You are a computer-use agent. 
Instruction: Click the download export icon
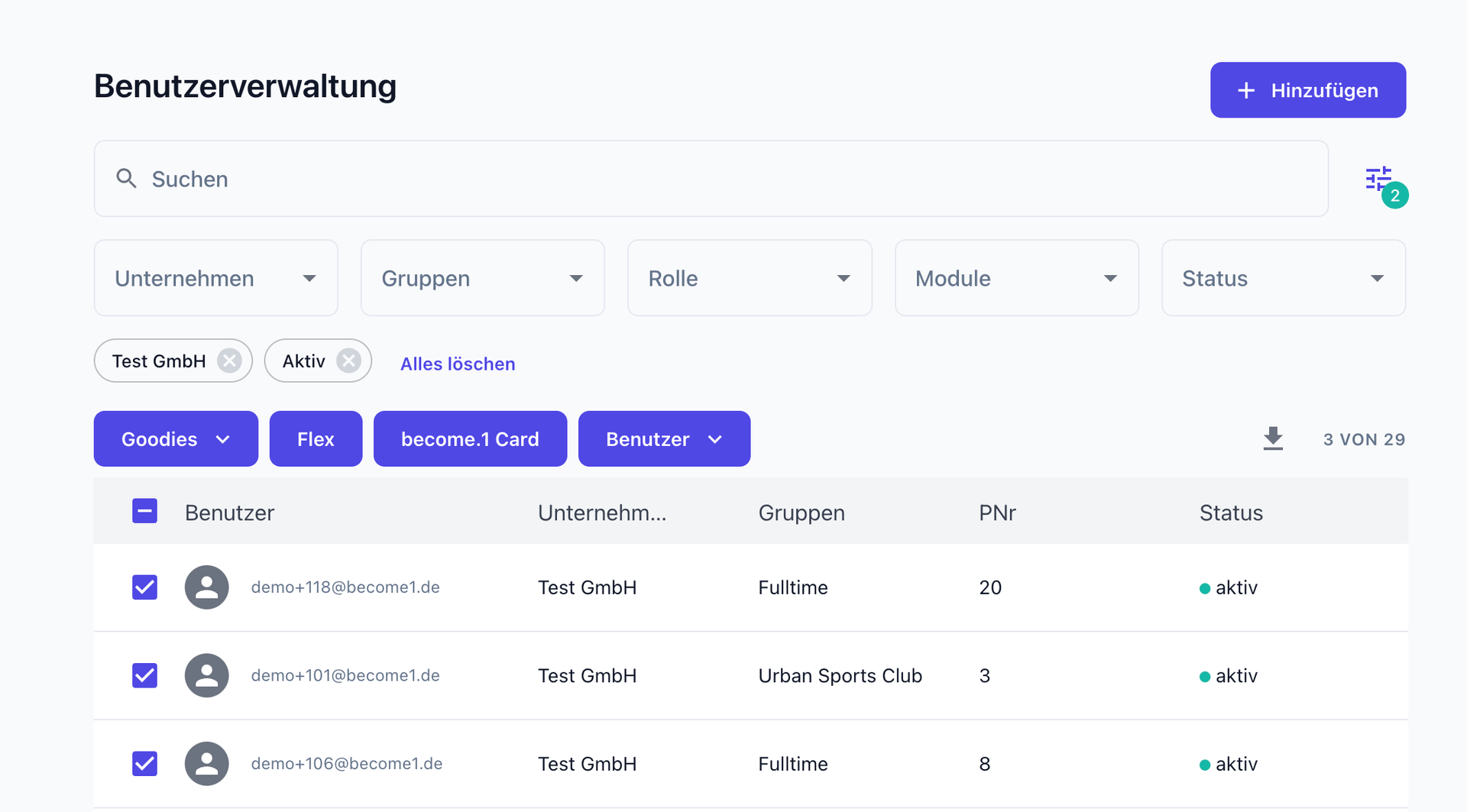[1273, 438]
